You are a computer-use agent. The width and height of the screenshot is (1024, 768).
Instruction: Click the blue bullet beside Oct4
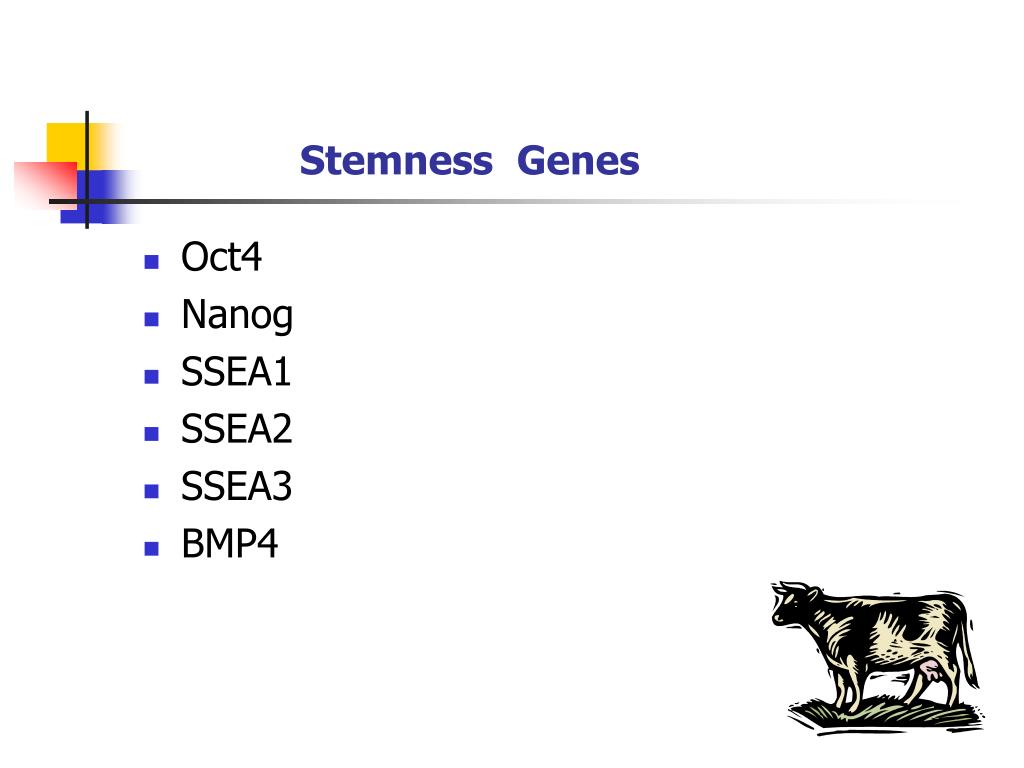[x=152, y=262]
